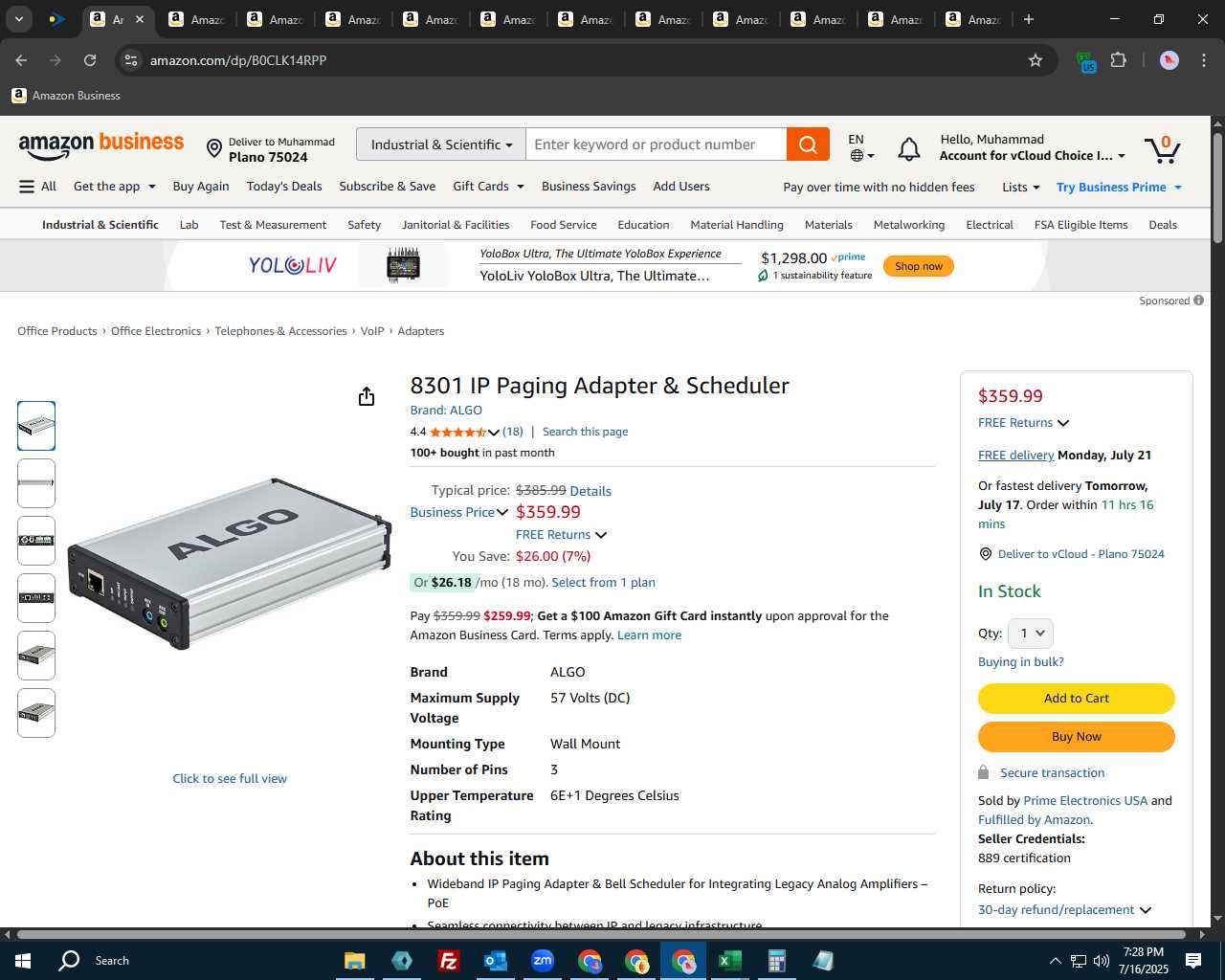Open the Qty quantity dropdown

pos(1033,634)
